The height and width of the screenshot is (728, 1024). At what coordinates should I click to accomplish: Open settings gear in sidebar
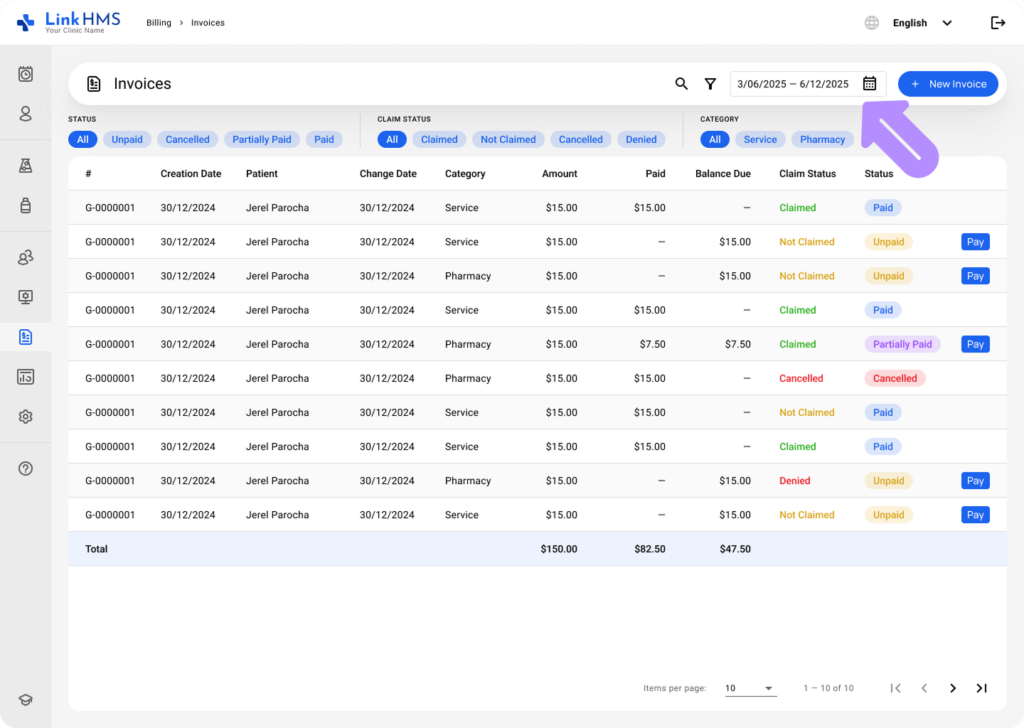pos(25,417)
